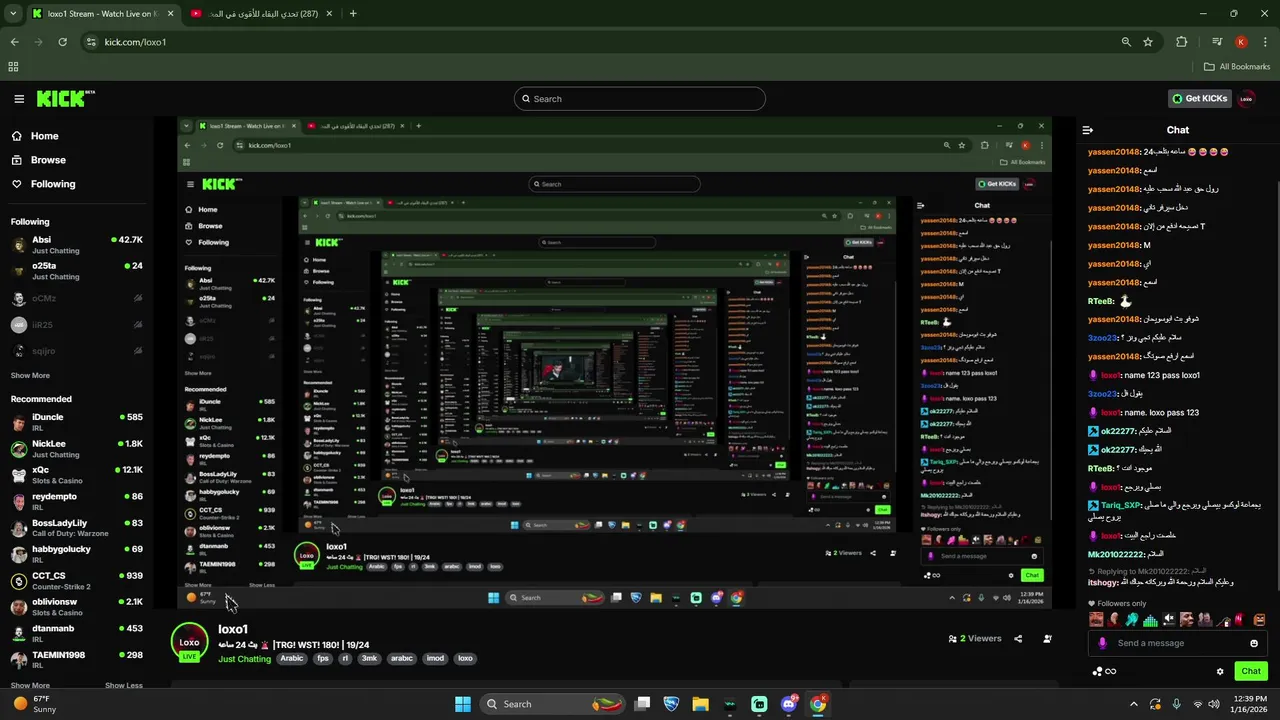Go back using the browser back arrow

click(x=14, y=42)
